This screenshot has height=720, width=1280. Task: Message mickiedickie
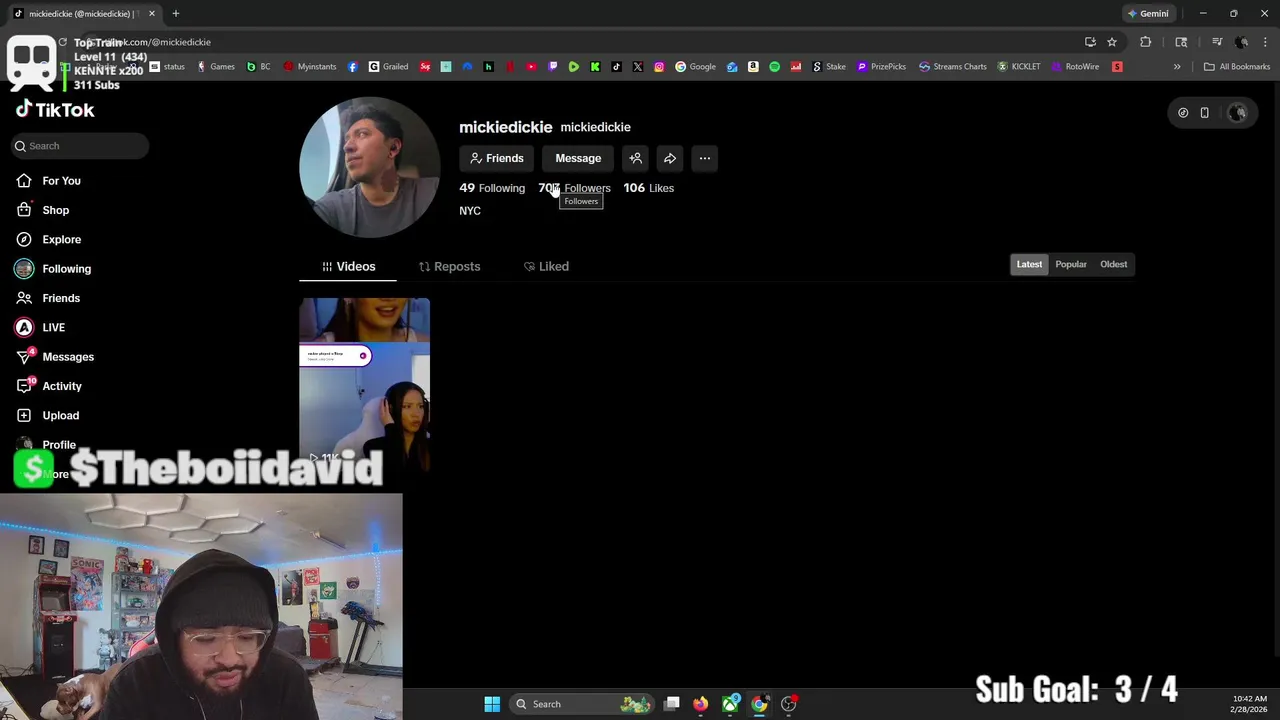[578, 158]
